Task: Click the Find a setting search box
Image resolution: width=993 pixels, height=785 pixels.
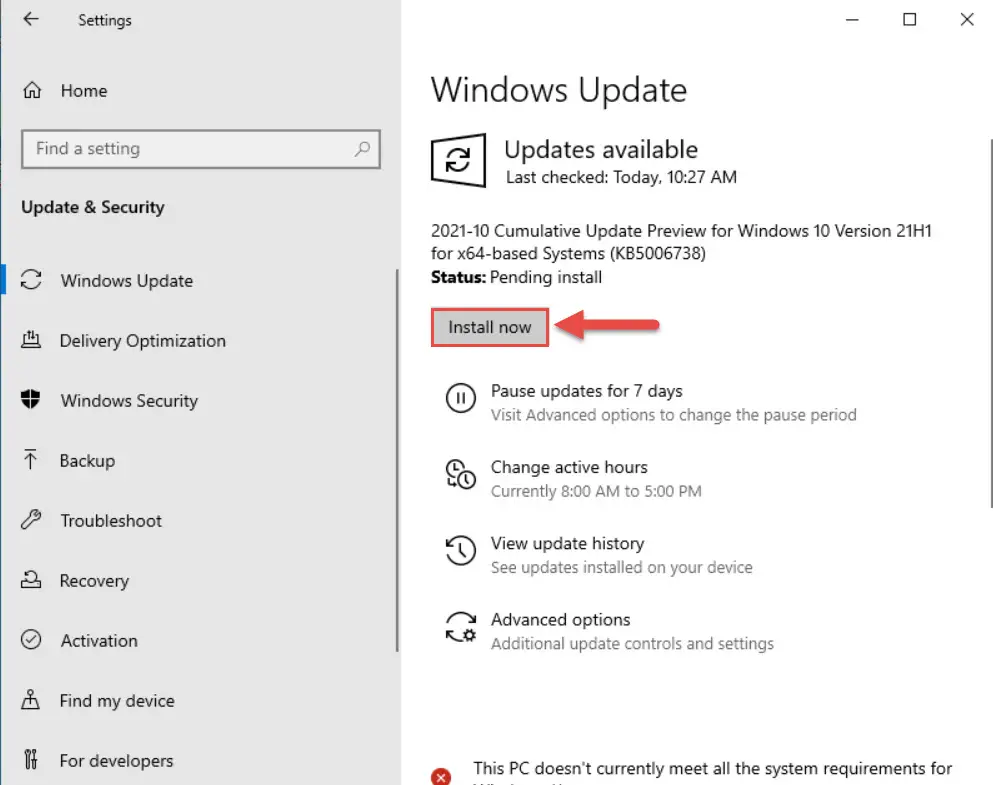Action: [201, 149]
